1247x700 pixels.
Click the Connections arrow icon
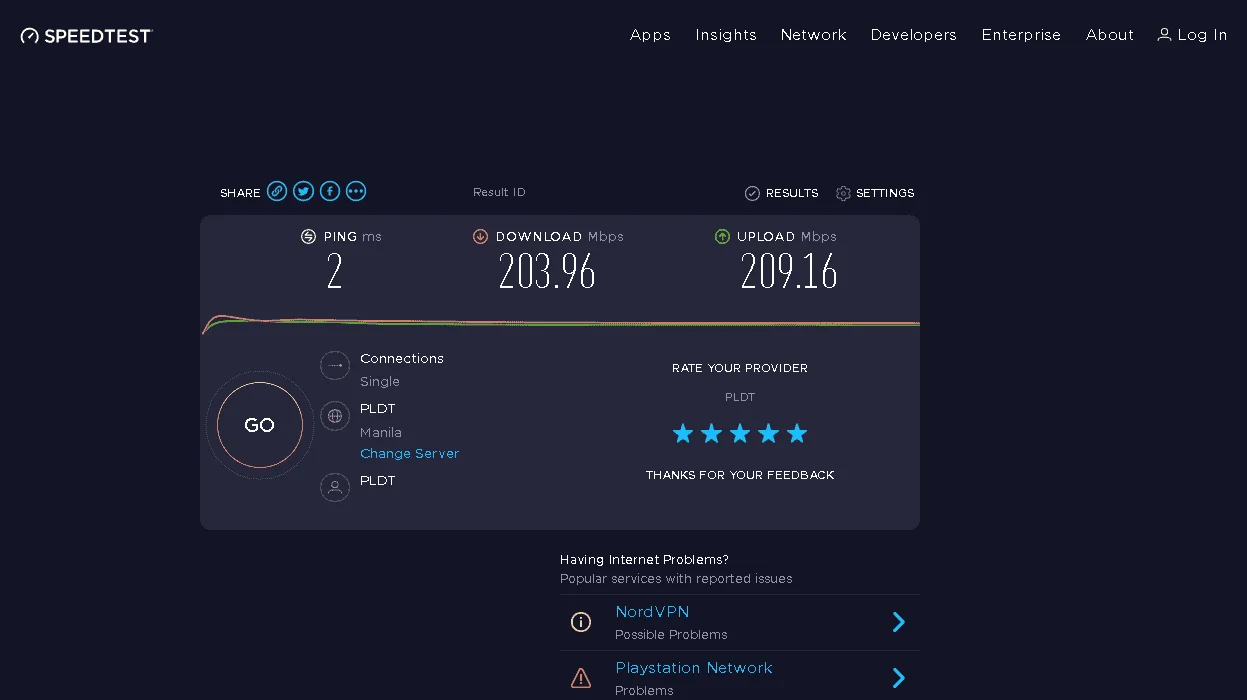pos(335,366)
